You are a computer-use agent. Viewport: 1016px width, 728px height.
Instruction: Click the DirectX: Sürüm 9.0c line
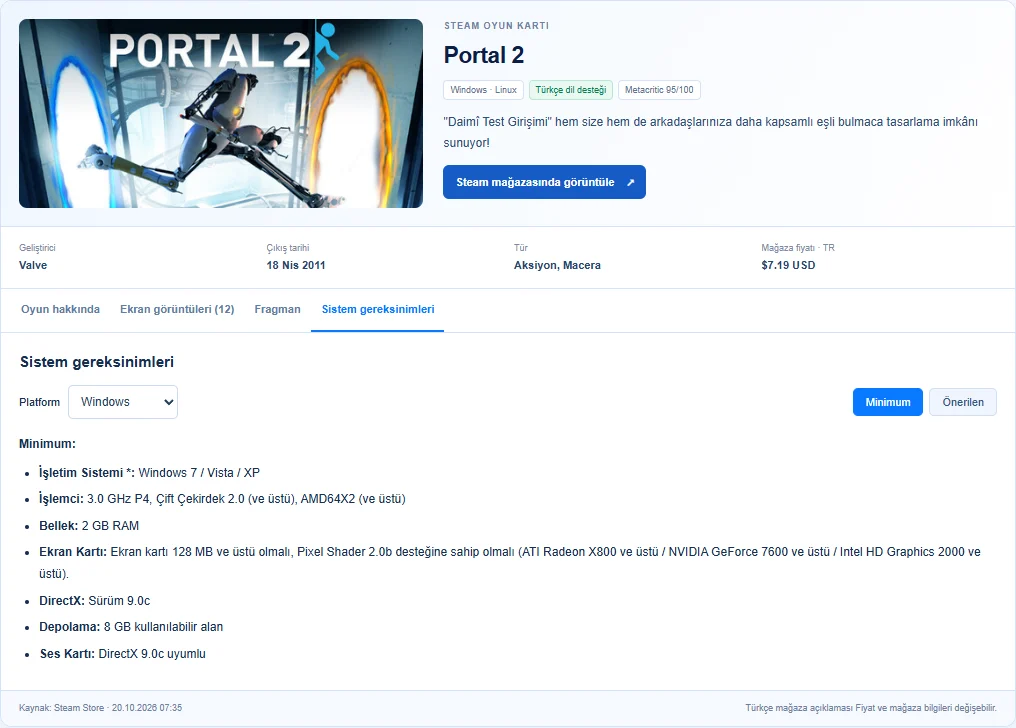[95, 601]
